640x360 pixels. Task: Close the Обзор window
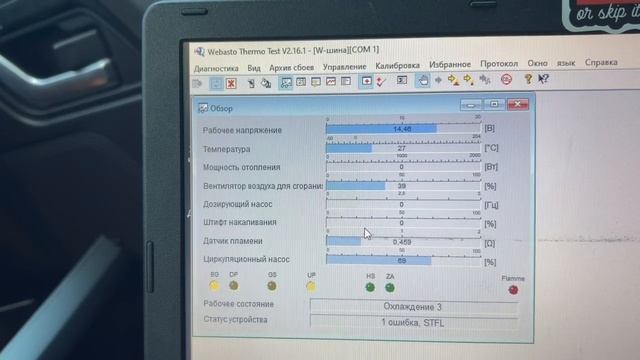[x=518, y=104]
